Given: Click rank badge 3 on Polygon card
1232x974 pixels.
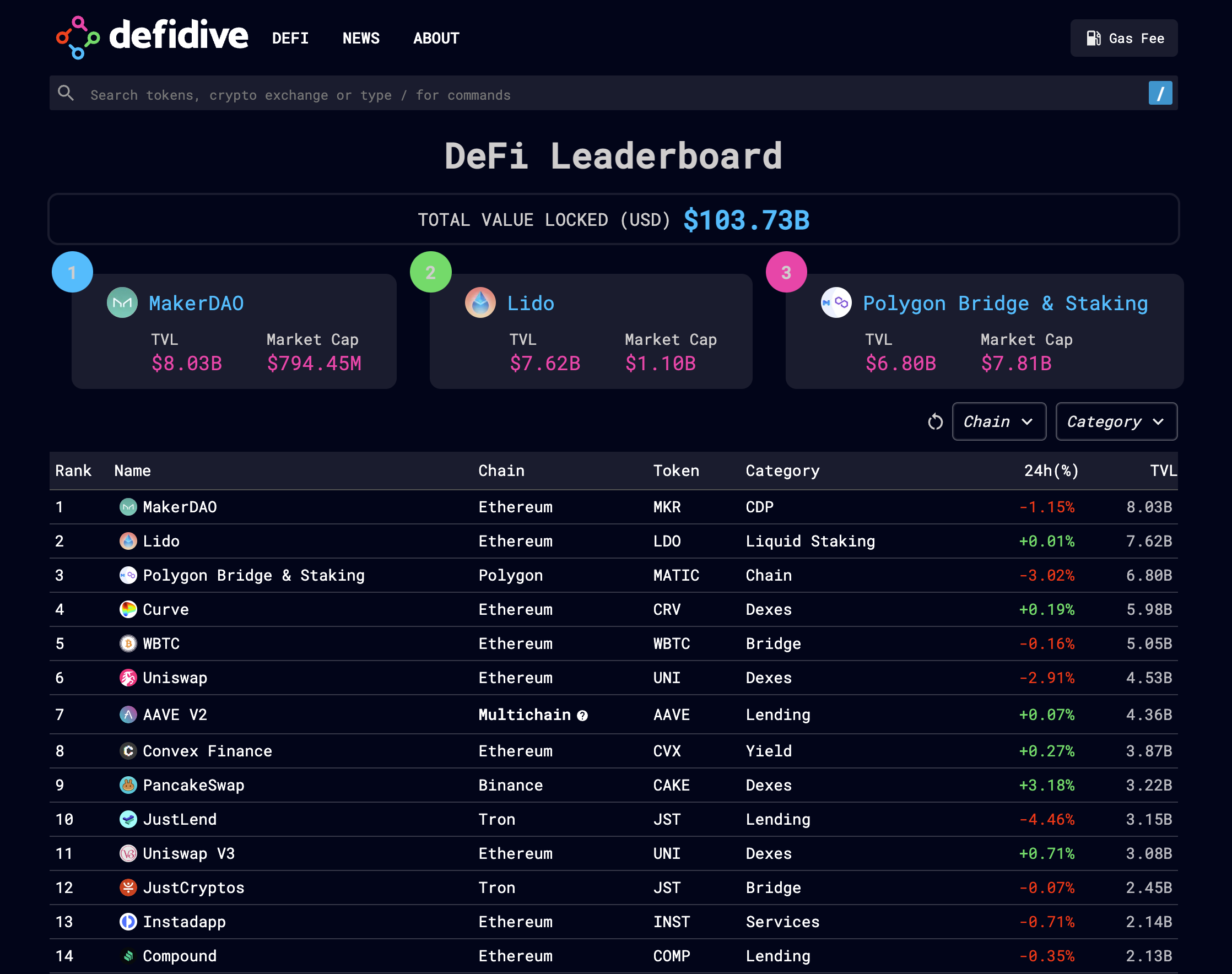Looking at the screenshot, I should click(x=787, y=272).
